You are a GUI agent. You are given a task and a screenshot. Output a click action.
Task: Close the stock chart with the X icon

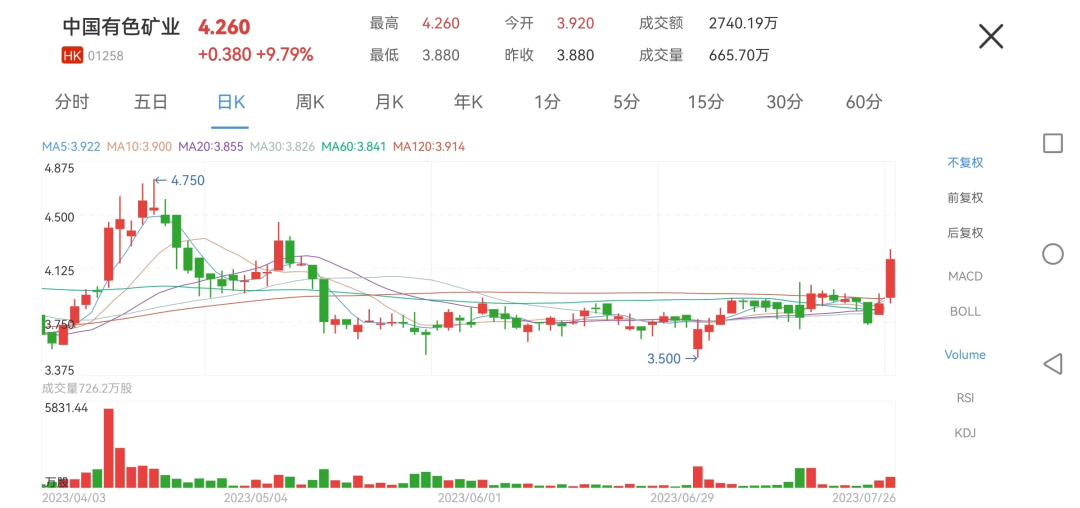click(x=991, y=36)
